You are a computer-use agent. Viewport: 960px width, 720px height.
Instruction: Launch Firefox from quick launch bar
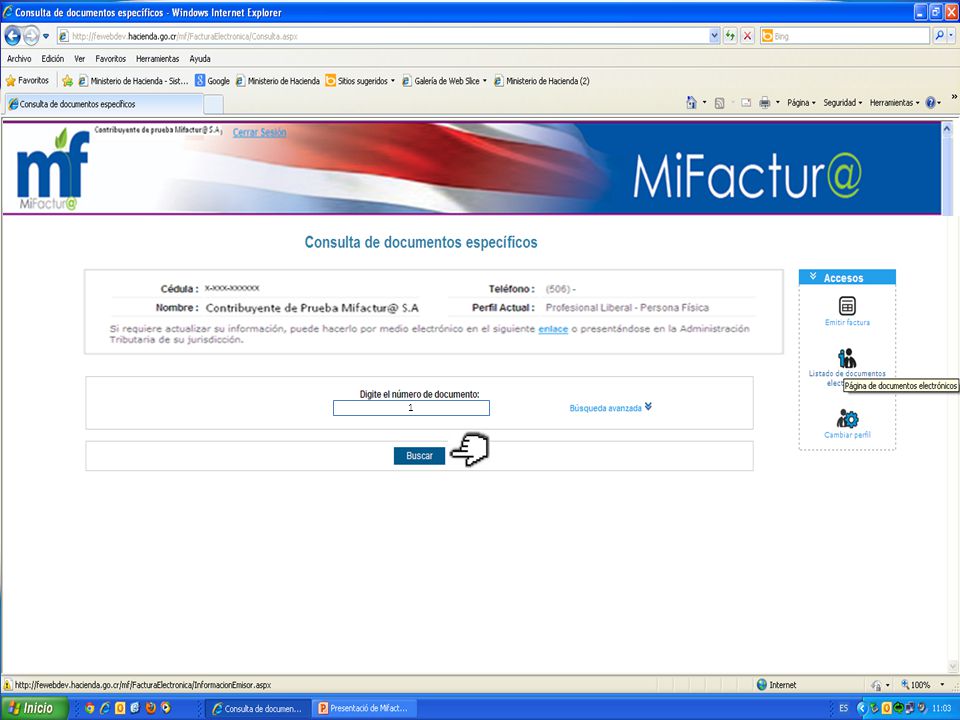pyautogui.click(x=150, y=708)
